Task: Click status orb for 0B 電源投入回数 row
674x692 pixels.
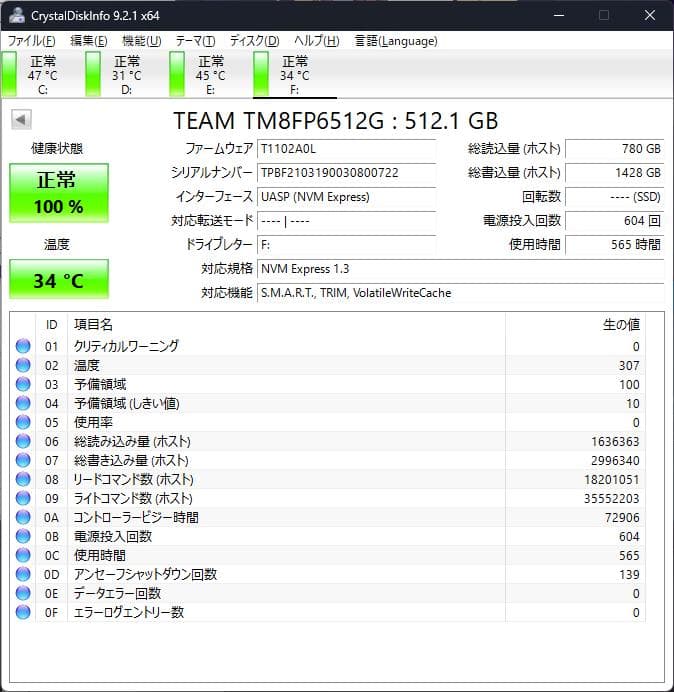Action: tap(23, 536)
